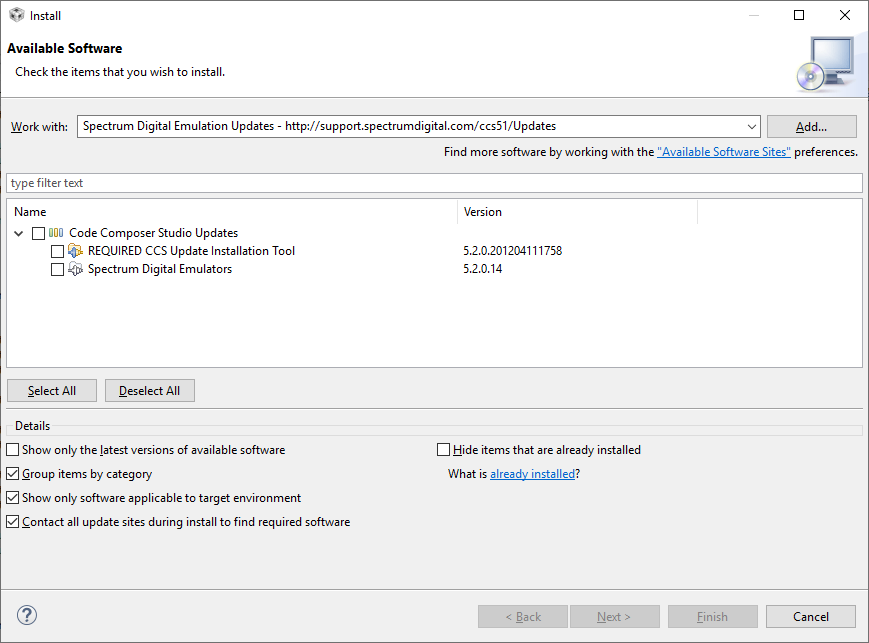Enable Hide items that are already installed
This screenshot has height=643, width=869.
tap(443, 450)
